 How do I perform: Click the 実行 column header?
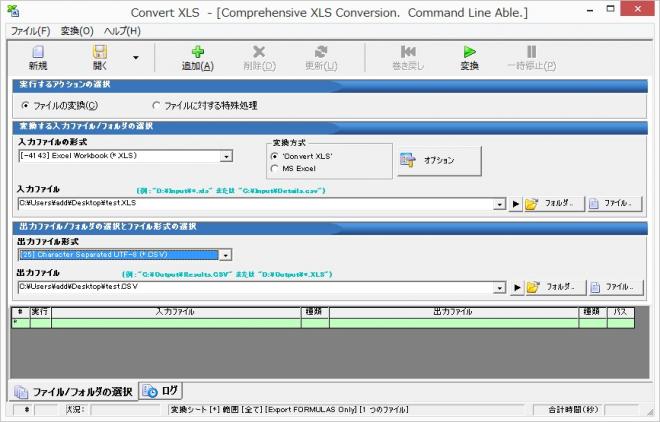(x=40, y=312)
